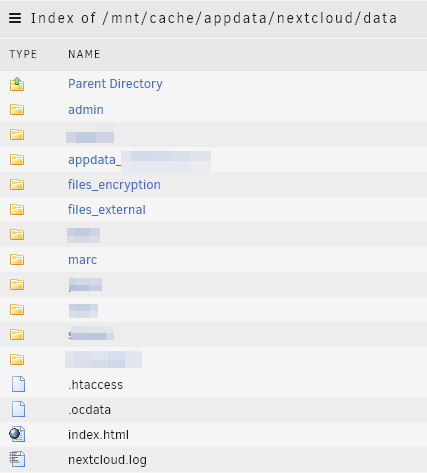Click the blank file icon beside .ocdata
427x473 pixels.
coord(18,409)
